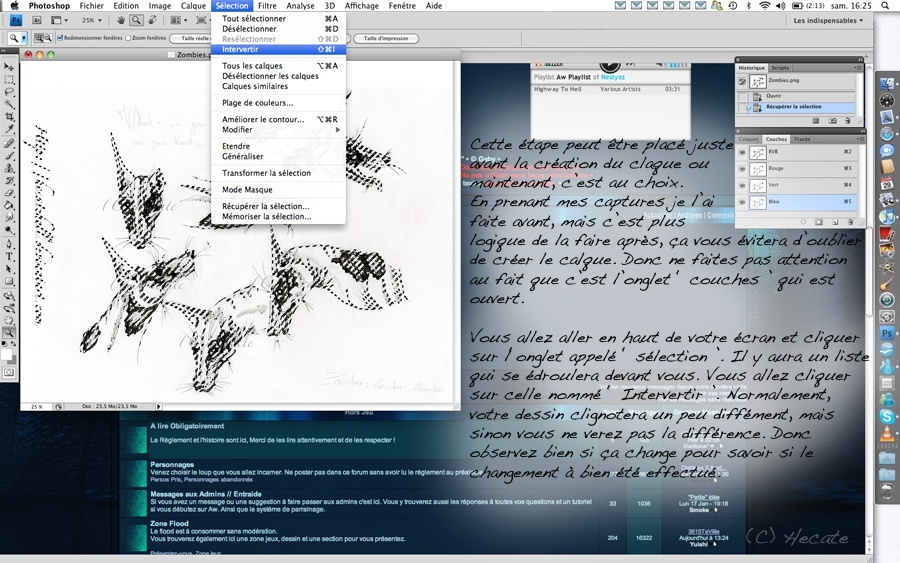Click the foreground color swatch
The width and height of the screenshot is (900, 563).
pos(7,354)
